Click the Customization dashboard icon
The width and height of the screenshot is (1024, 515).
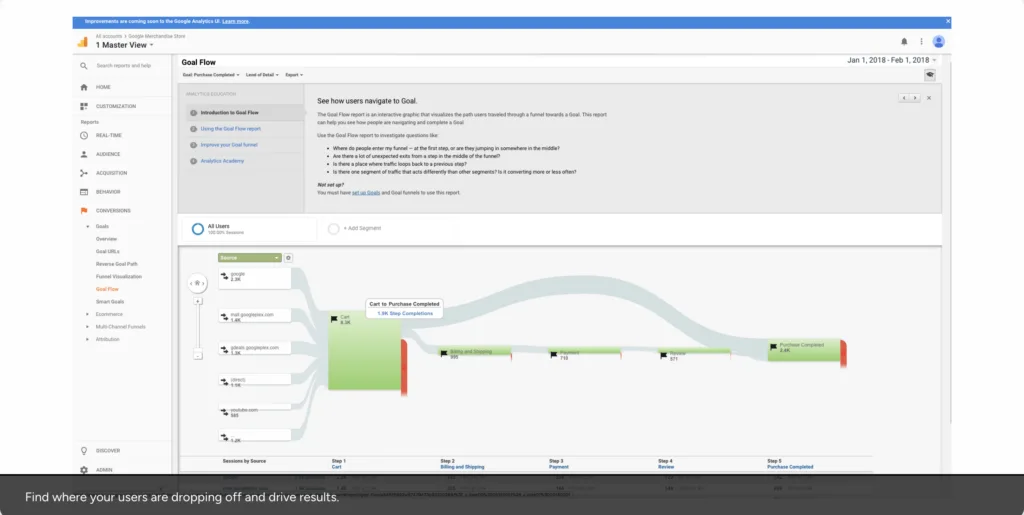84,106
